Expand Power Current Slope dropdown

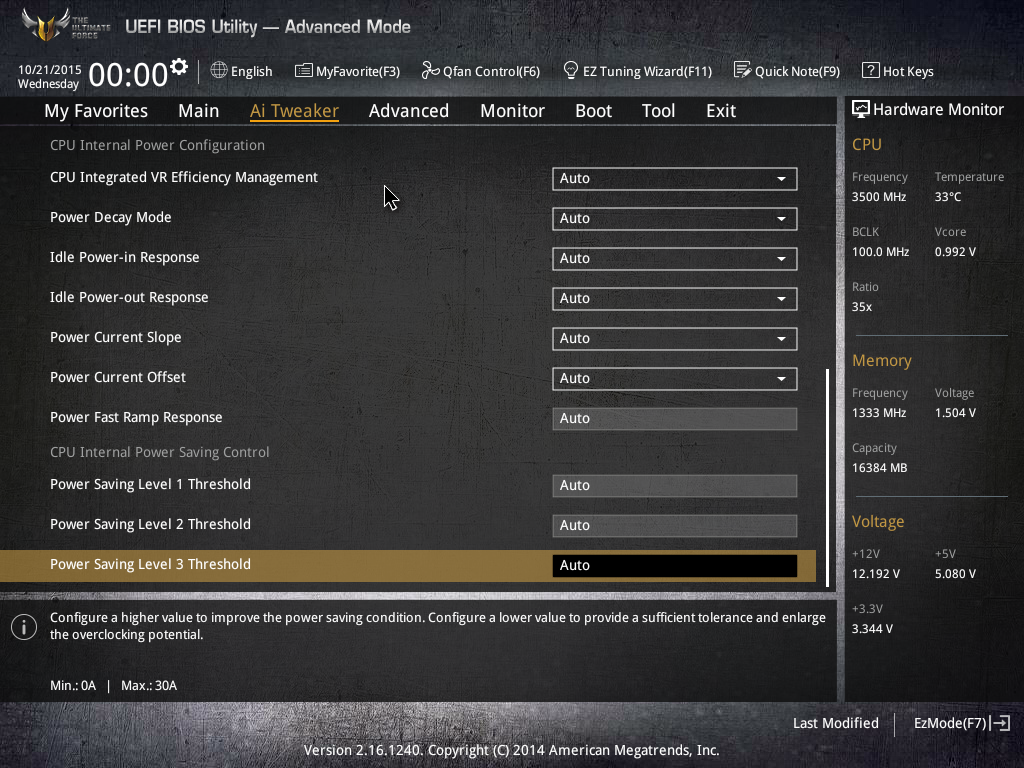pyautogui.click(x=675, y=338)
